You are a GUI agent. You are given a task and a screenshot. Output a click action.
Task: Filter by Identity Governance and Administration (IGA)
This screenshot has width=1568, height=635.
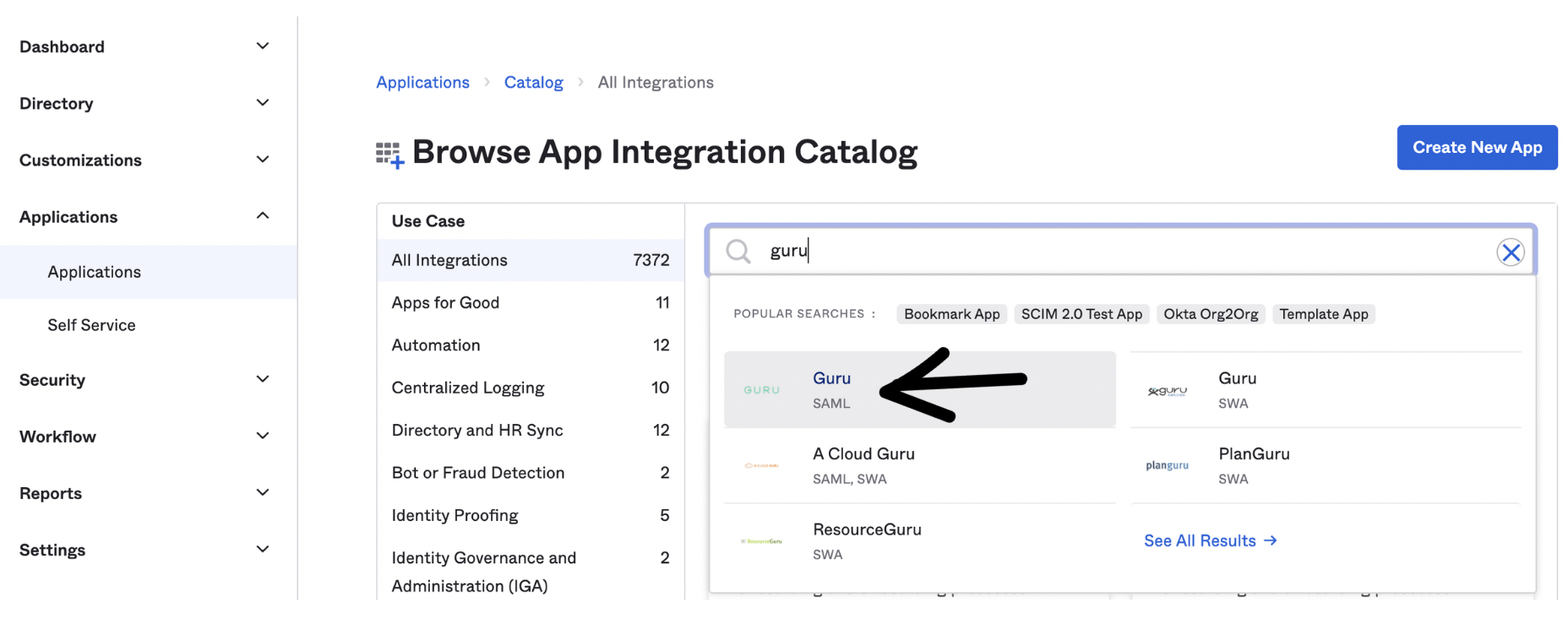[x=531, y=572]
